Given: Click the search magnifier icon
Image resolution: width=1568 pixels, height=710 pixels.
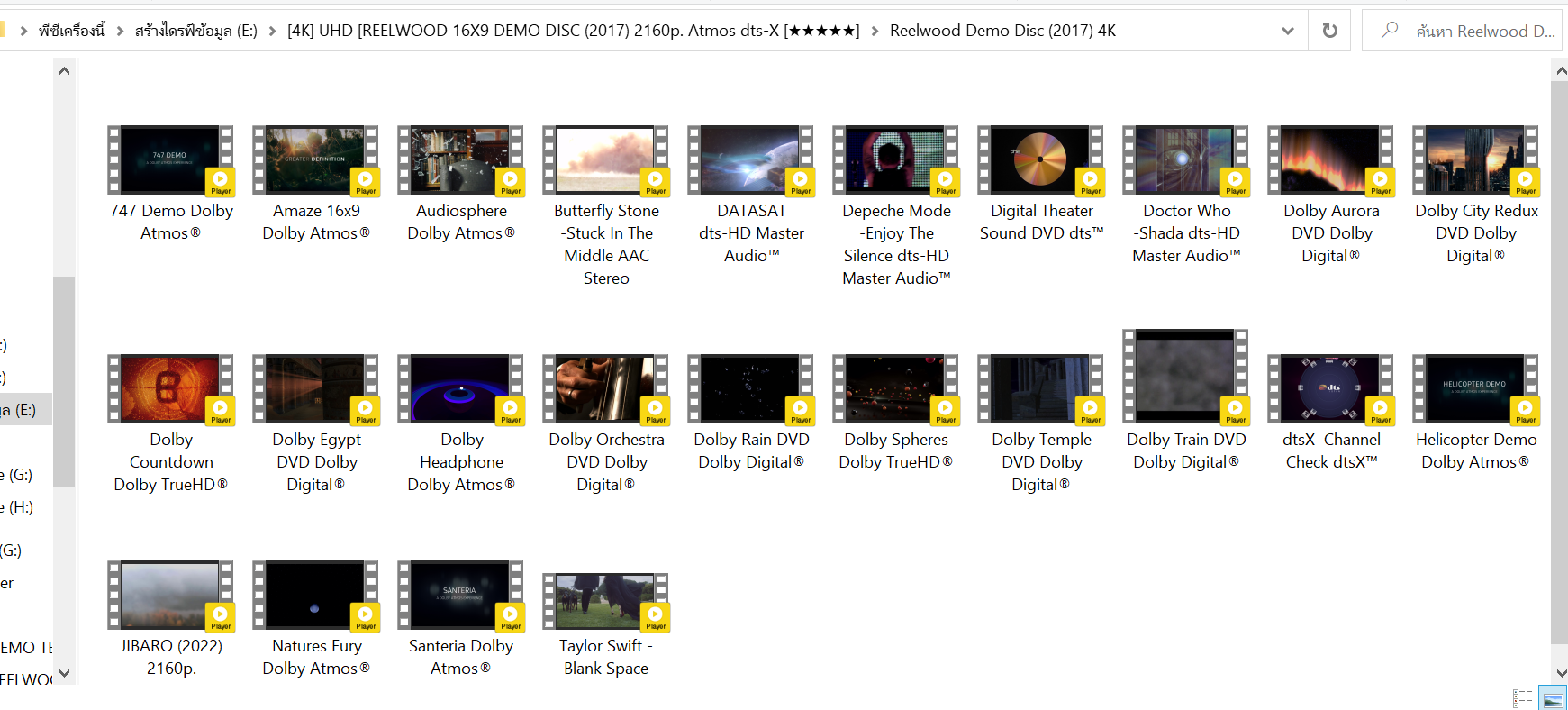Looking at the screenshot, I should [x=1390, y=30].
